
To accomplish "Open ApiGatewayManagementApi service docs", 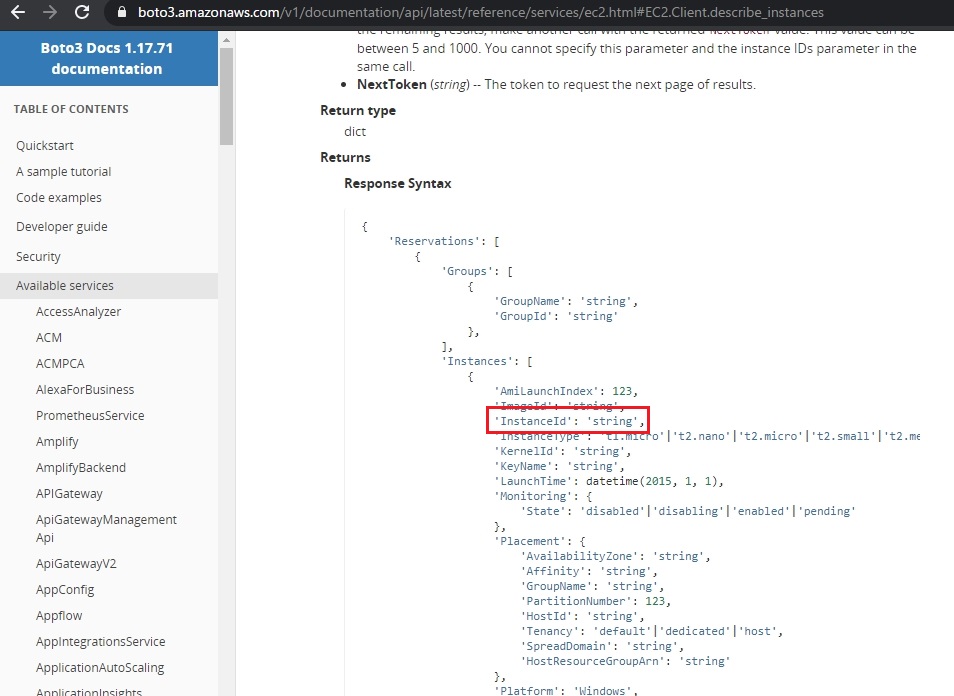I will tap(106, 528).
